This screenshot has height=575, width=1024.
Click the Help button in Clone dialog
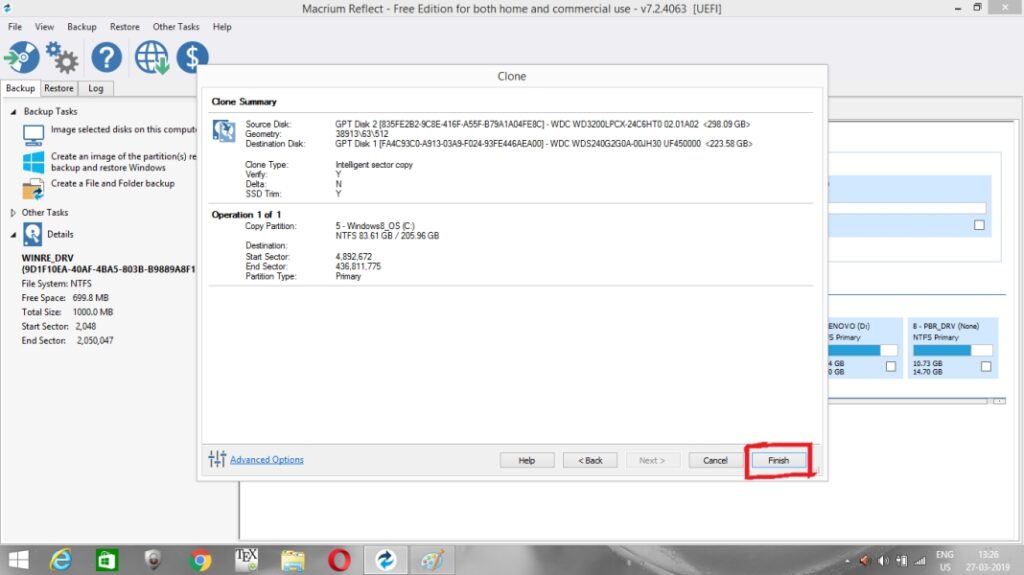pyautogui.click(x=527, y=461)
